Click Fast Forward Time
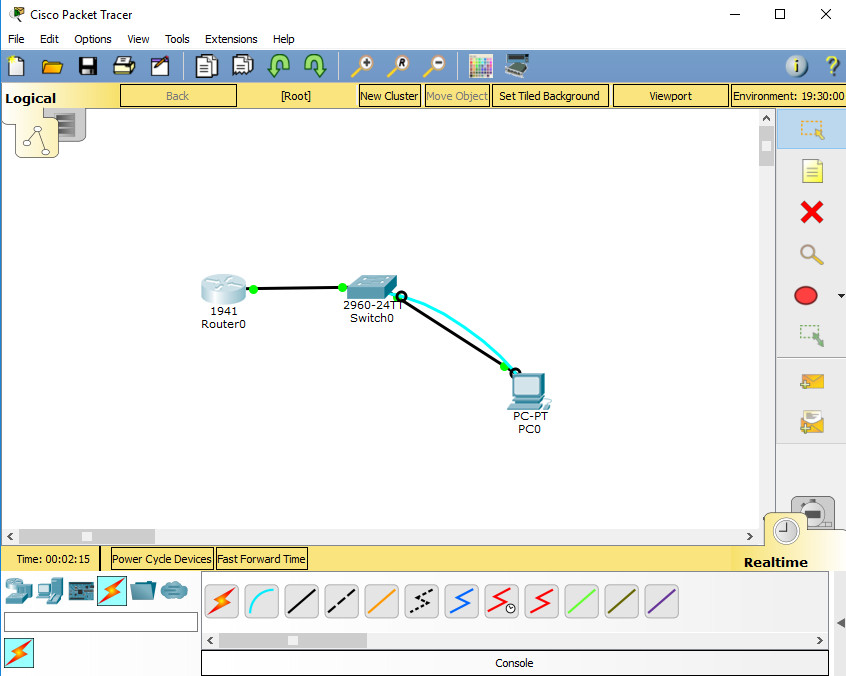The image size is (846, 676). coord(262,559)
